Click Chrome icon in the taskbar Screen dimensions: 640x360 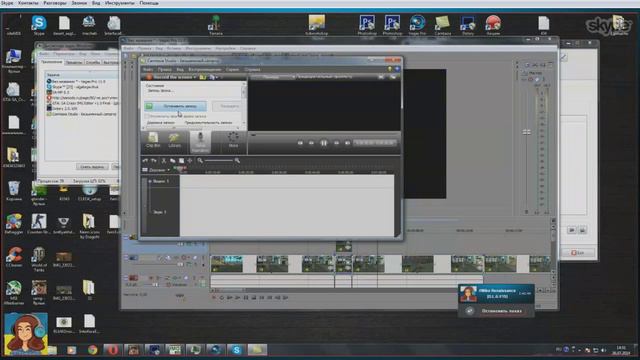93,350
